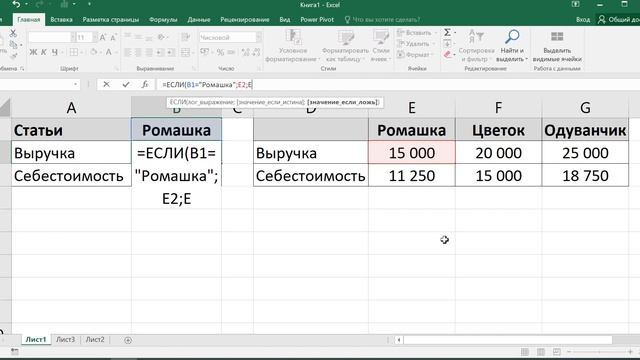Open the Вид tab
The width and height of the screenshot is (640, 360).
click(285, 20)
